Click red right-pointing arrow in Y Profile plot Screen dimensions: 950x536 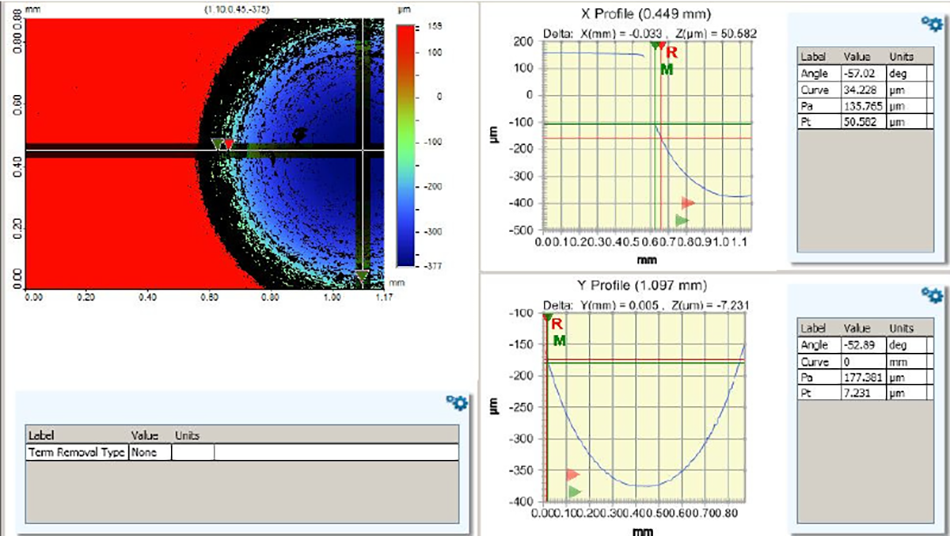[x=573, y=475]
